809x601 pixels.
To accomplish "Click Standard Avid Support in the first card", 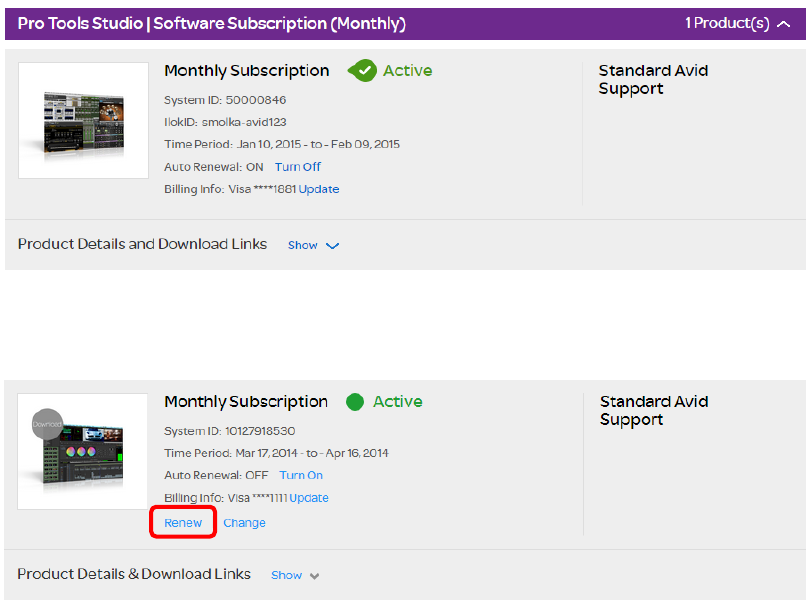I will [653, 80].
